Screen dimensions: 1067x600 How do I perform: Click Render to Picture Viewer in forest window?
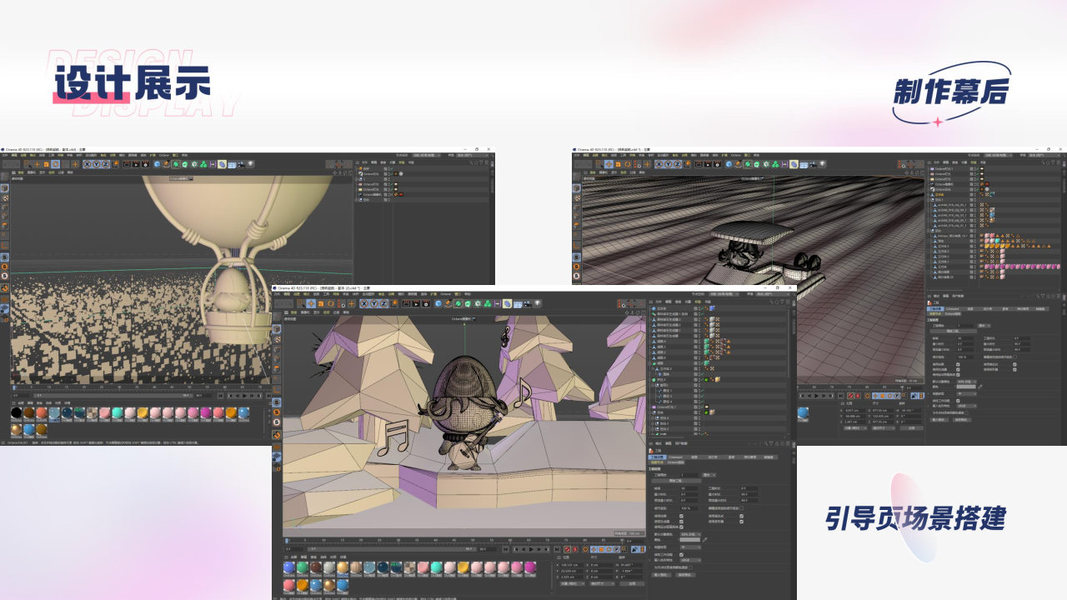click(x=416, y=303)
